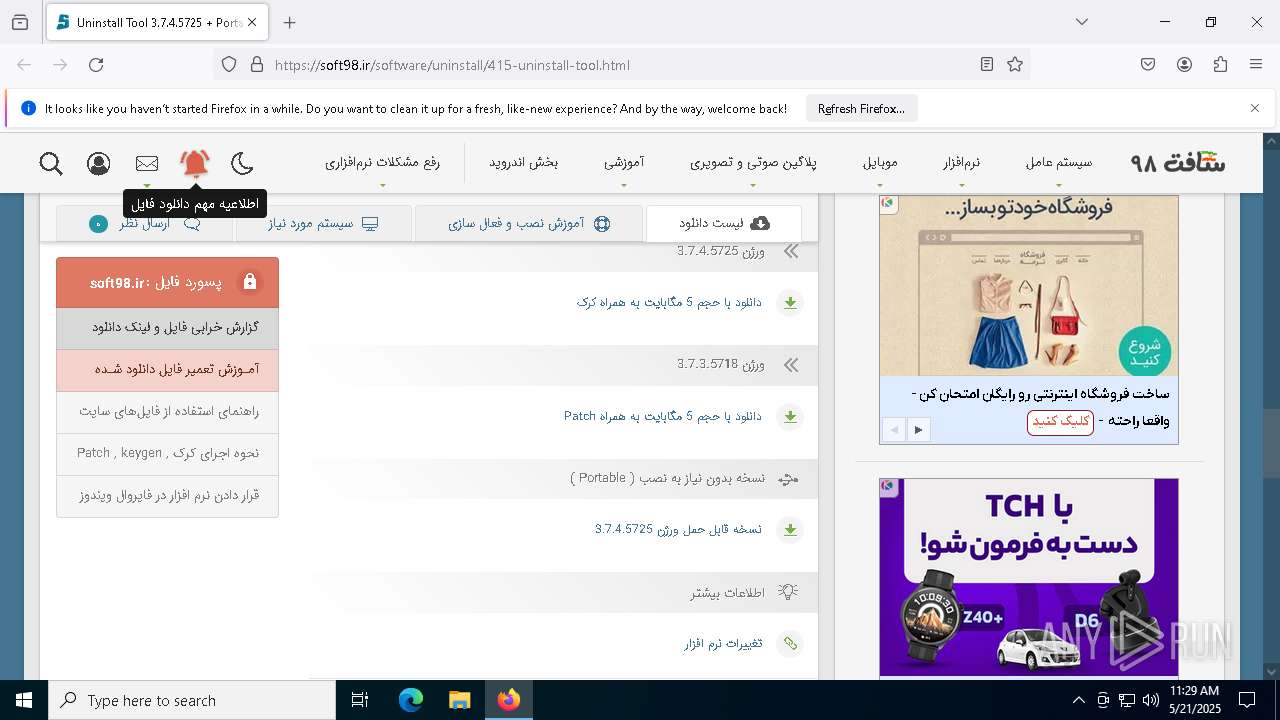Switch to سیستم مورد نیاز tab
Viewport: 1280px width, 720px height.
tap(323, 223)
